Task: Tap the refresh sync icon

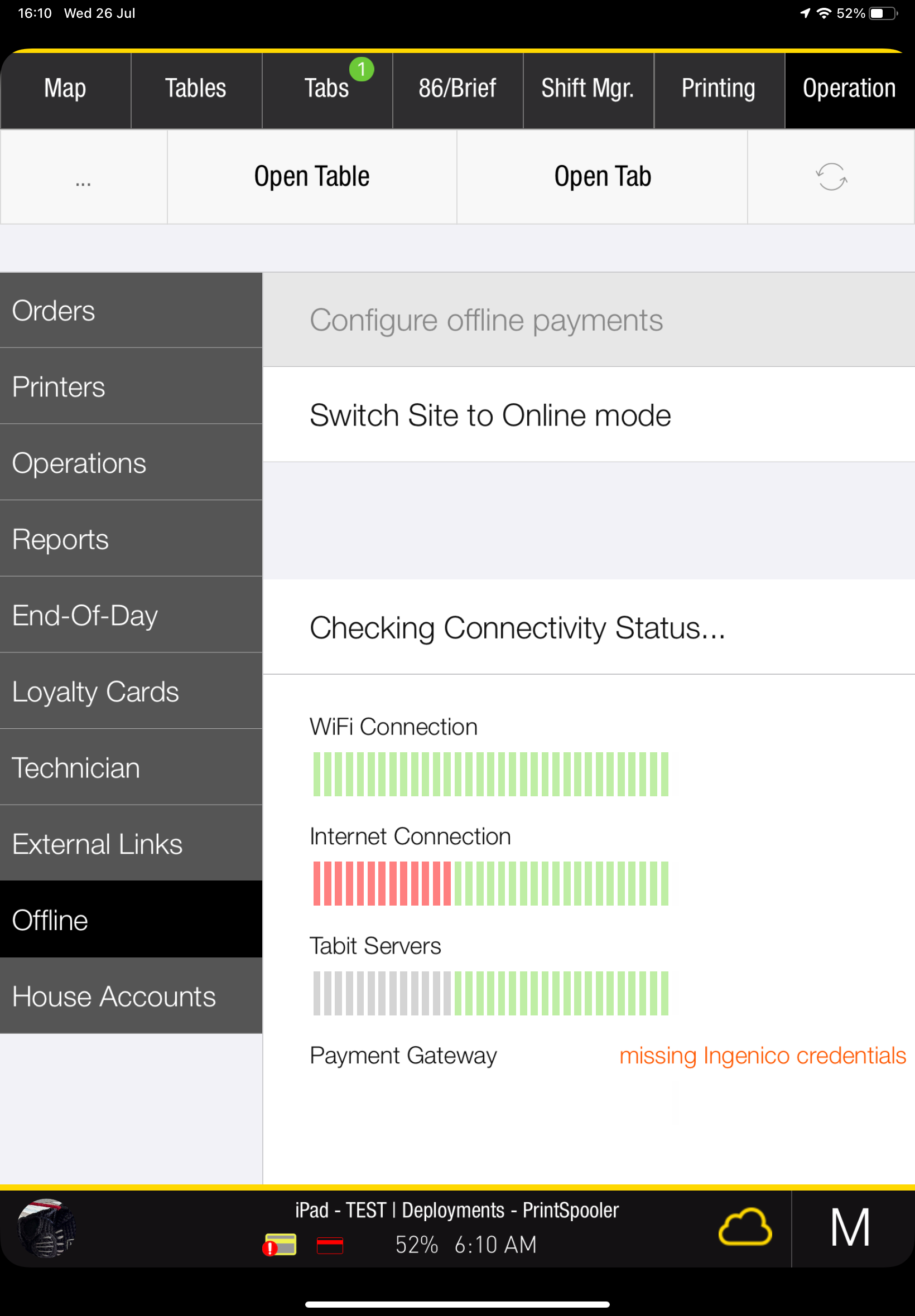Action: click(831, 176)
